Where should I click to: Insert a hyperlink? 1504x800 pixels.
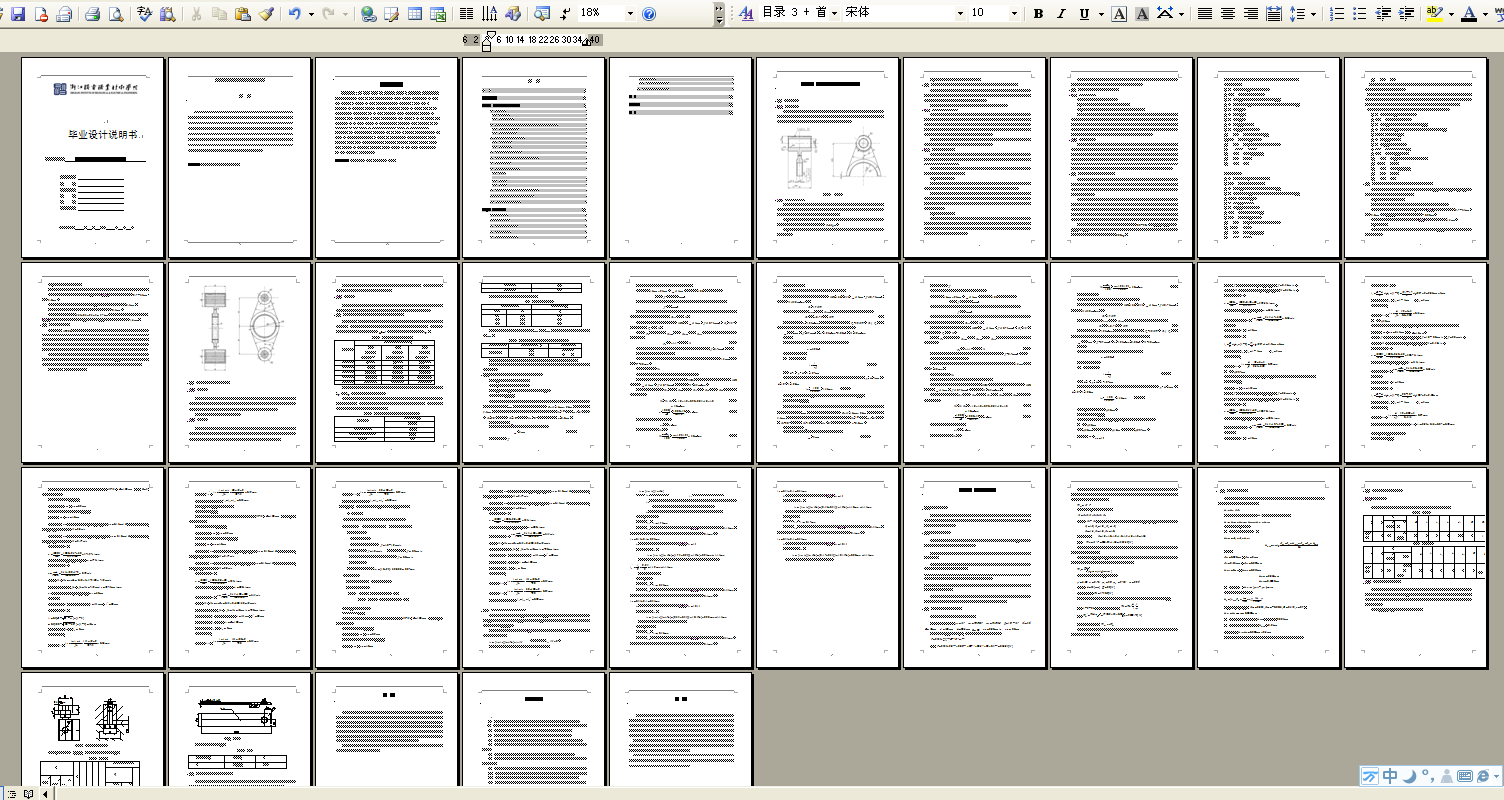point(368,14)
